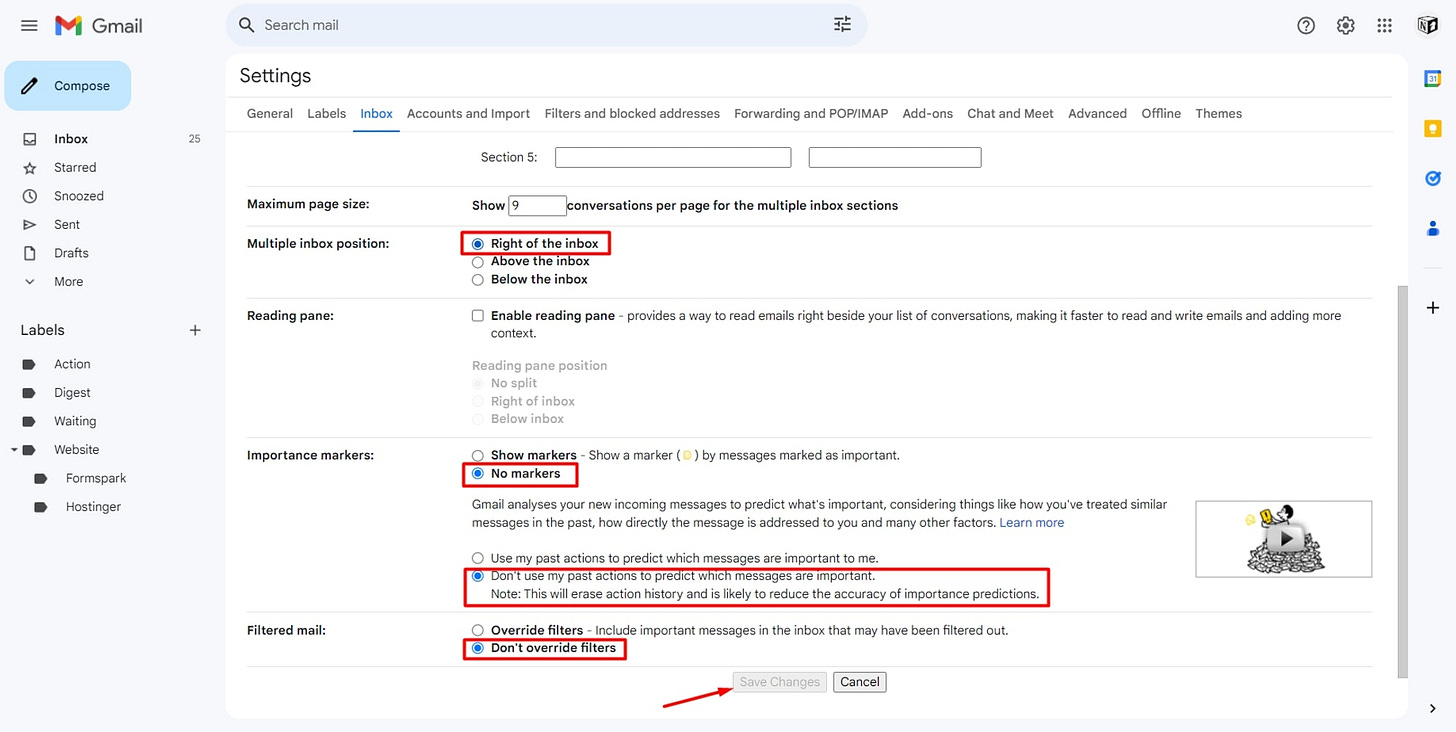Click the maximum page size input field
The height and width of the screenshot is (732, 1456).
pos(537,205)
